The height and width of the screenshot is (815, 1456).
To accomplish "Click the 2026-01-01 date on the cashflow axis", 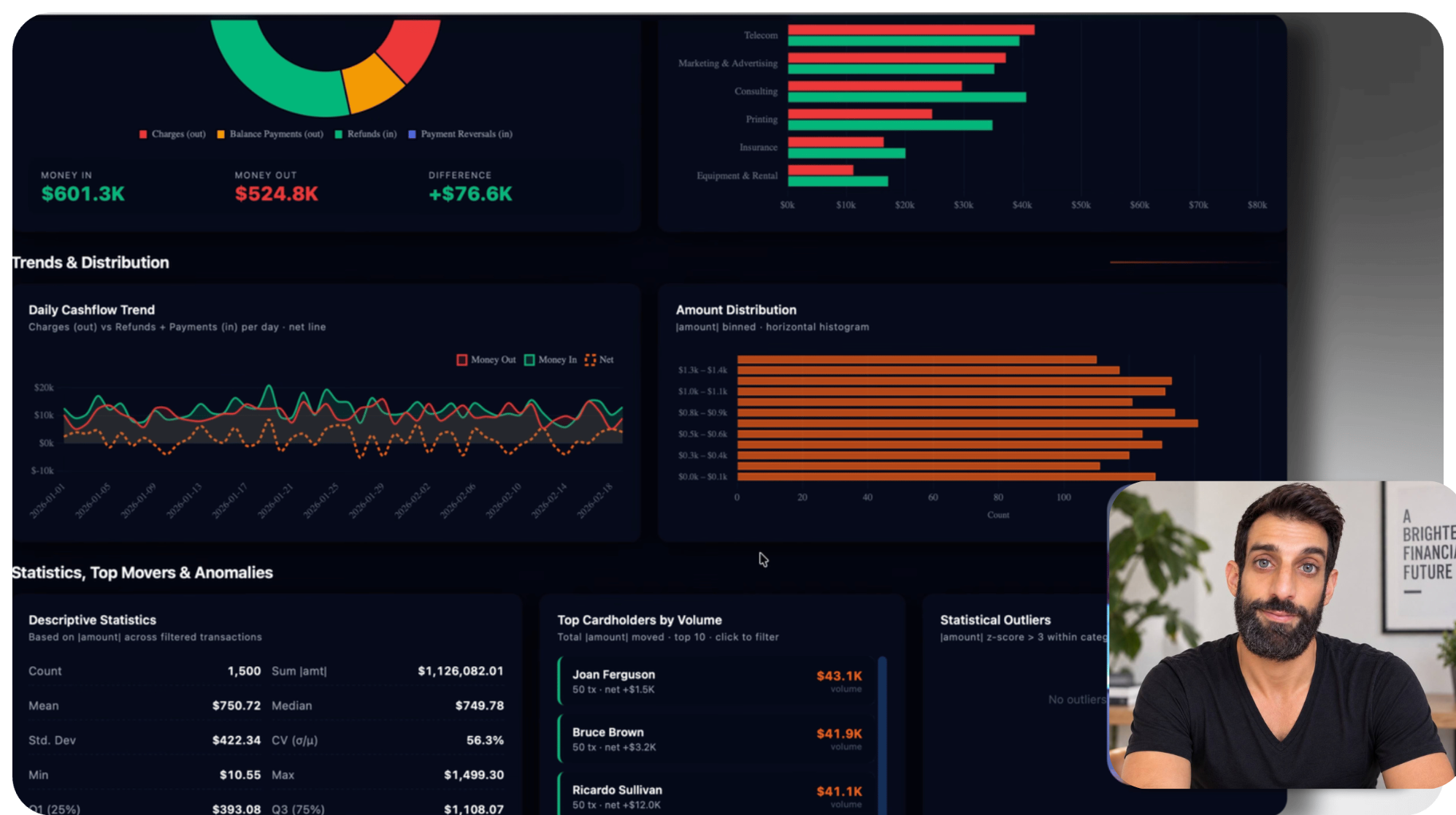I will (47, 501).
